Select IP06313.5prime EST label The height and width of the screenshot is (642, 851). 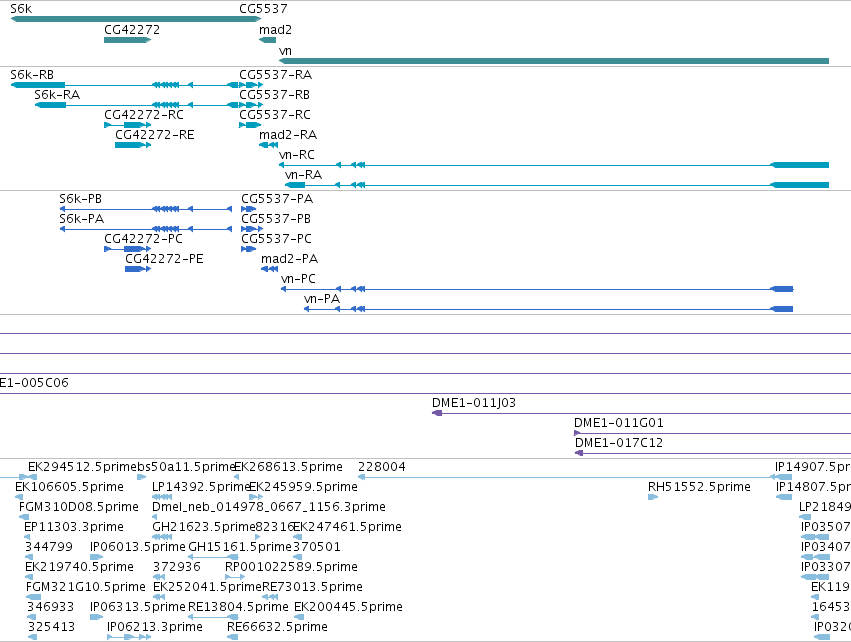tap(138, 608)
